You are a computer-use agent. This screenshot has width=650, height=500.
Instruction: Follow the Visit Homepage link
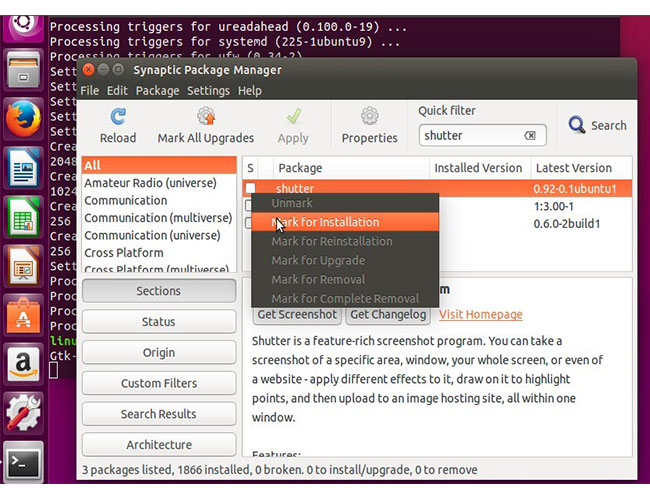tap(480, 314)
